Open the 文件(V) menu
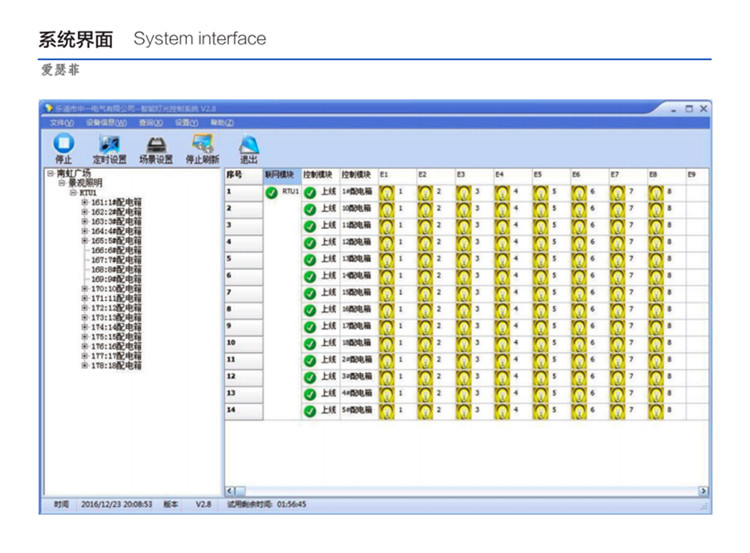Viewport: 750px width, 553px height. tap(62, 123)
